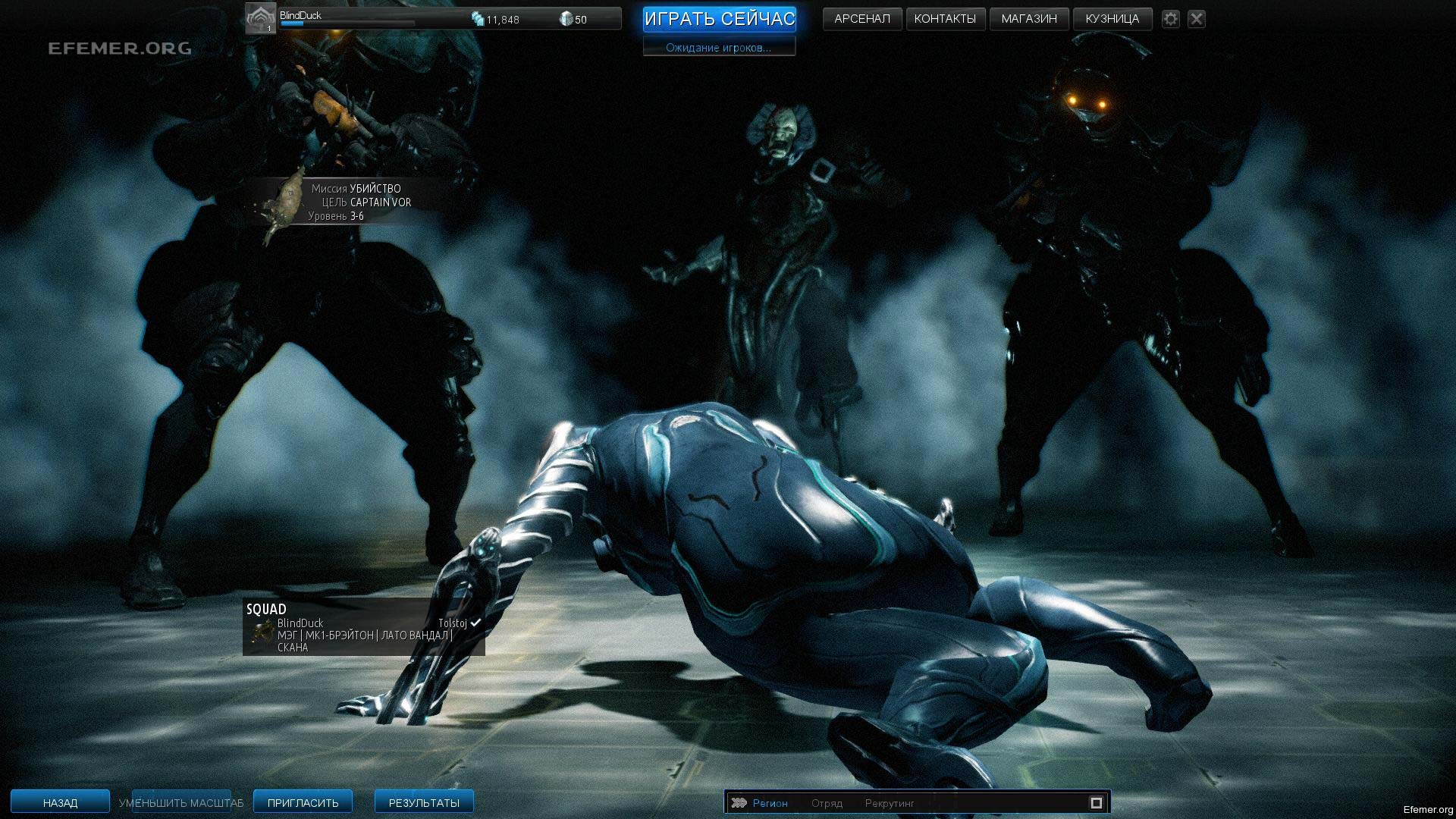The image size is (1456, 819).
Task: Click the Миссия УБИЙСТВО mission text
Action: coord(356,188)
